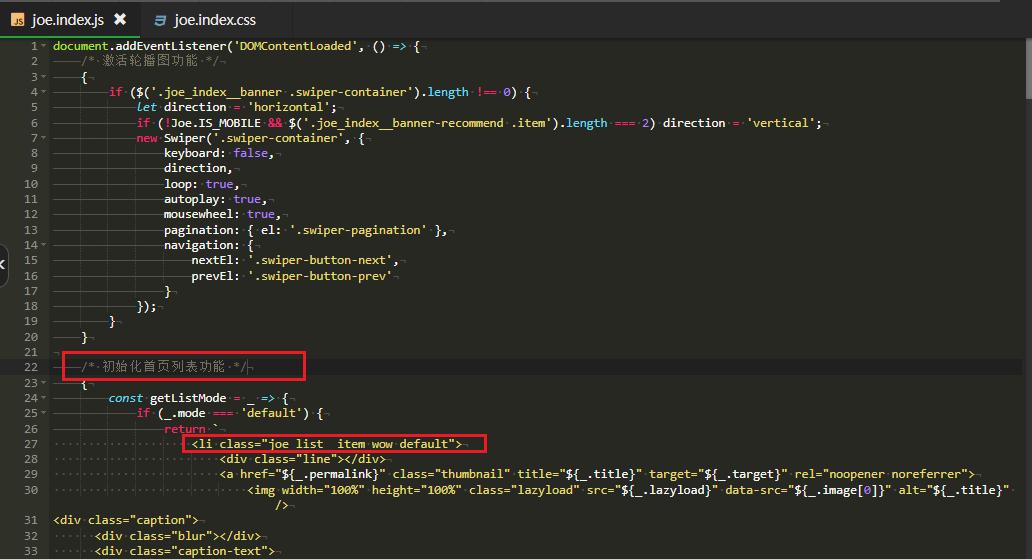1032x559 pixels.
Task: Click line number 27 in gutter
Action: click(31, 444)
